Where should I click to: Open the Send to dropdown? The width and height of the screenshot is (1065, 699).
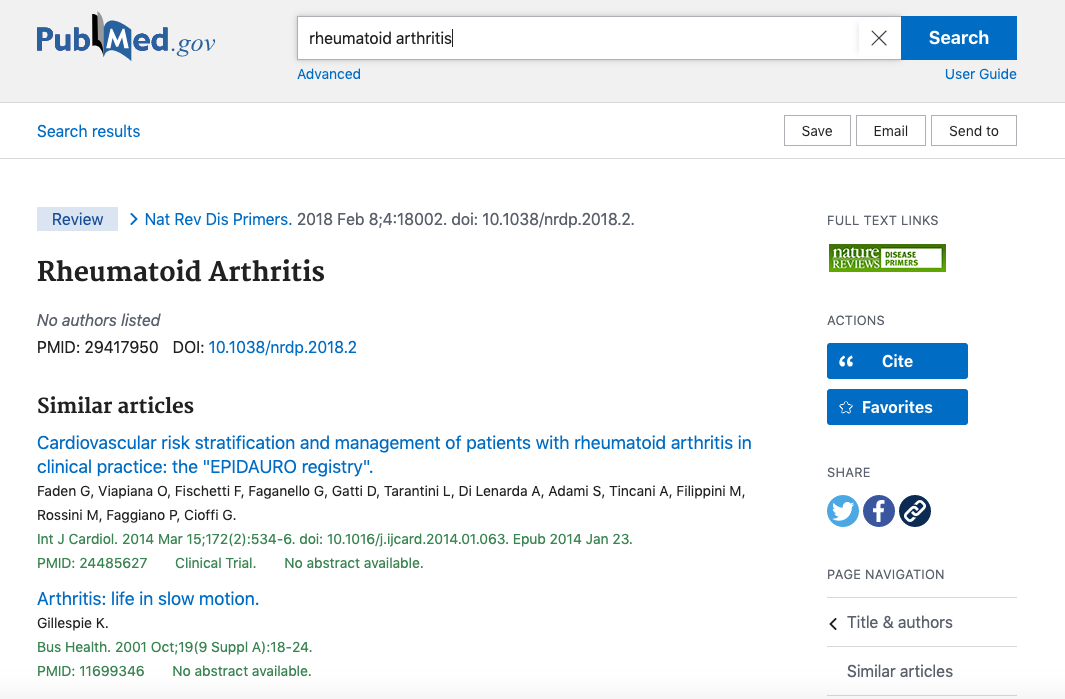coord(973,131)
